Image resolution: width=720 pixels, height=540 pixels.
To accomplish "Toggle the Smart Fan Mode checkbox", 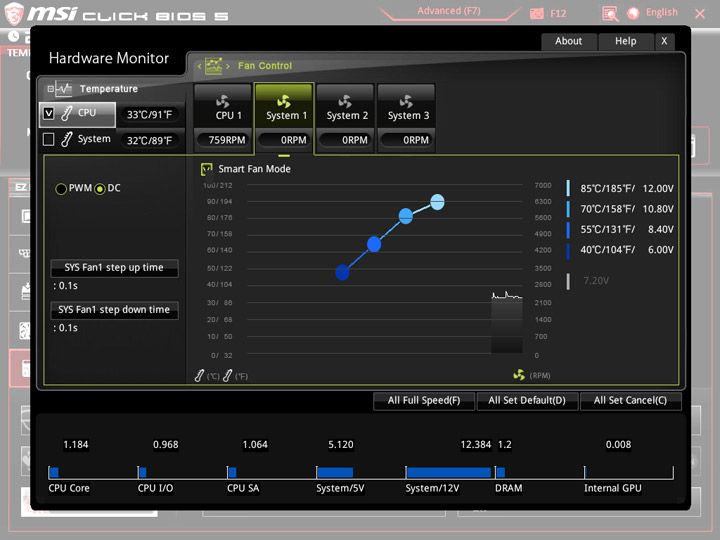I will [207, 169].
